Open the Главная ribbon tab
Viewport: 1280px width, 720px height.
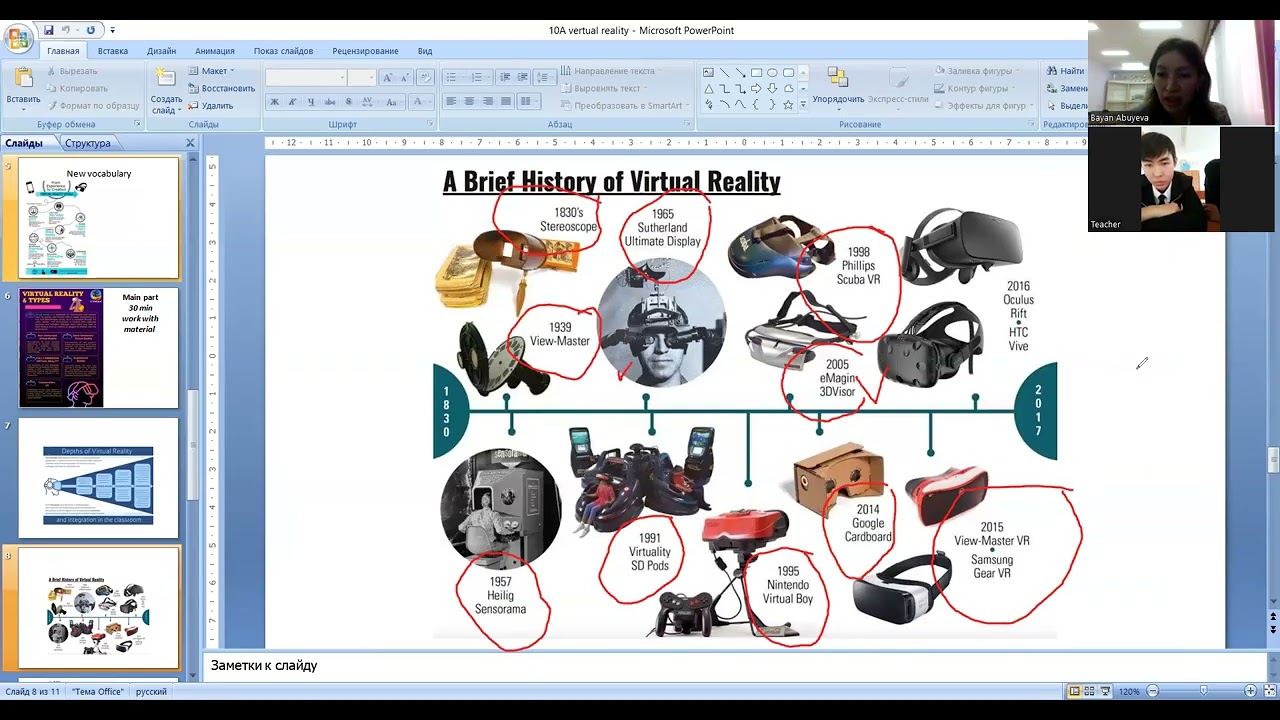point(63,51)
